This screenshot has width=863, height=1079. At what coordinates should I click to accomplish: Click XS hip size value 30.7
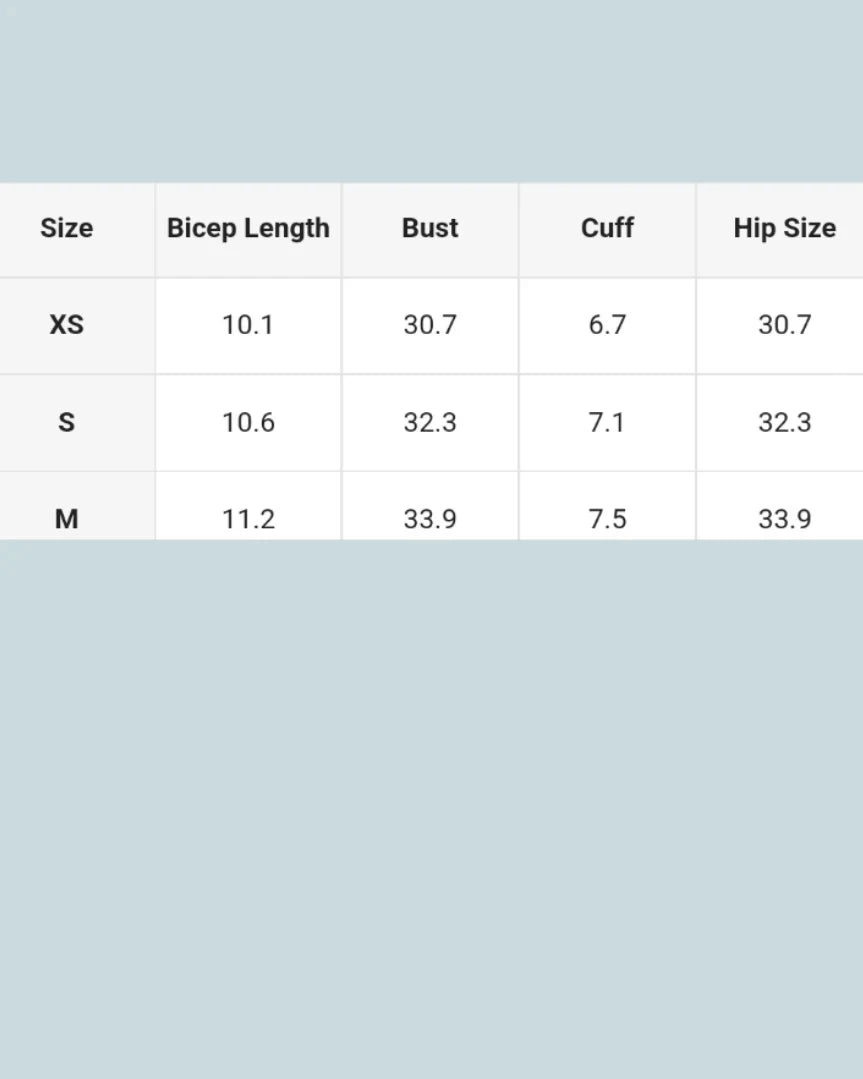pyautogui.click(x=784, y=325)
